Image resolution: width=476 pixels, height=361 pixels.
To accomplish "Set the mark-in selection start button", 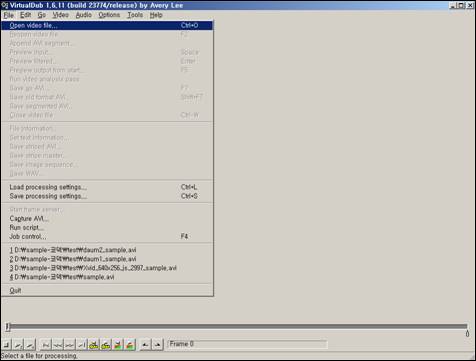I will click(145, 344).
